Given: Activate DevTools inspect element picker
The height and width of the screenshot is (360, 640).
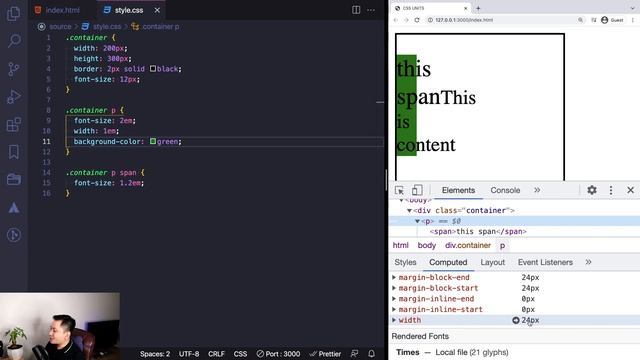Looking at the screenshot, I should tap(399, 190).
